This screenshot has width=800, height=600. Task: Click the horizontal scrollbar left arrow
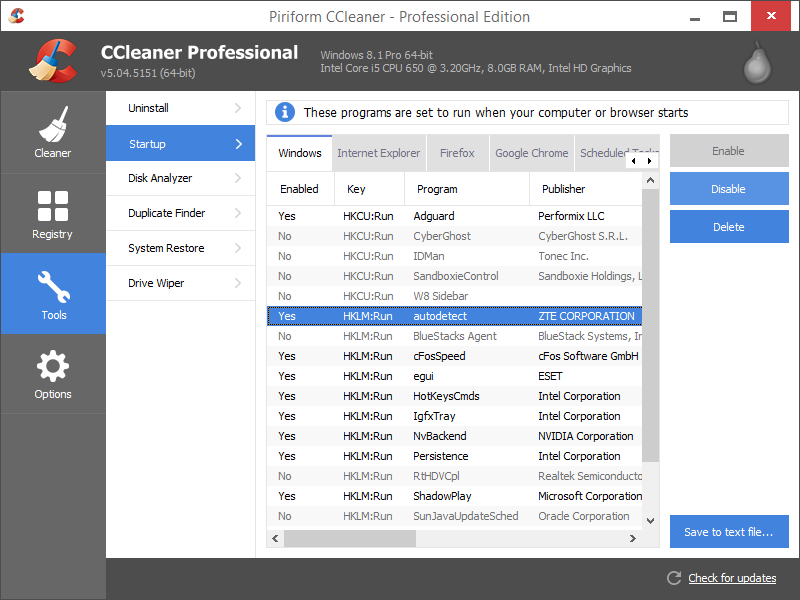coord(276,538)
